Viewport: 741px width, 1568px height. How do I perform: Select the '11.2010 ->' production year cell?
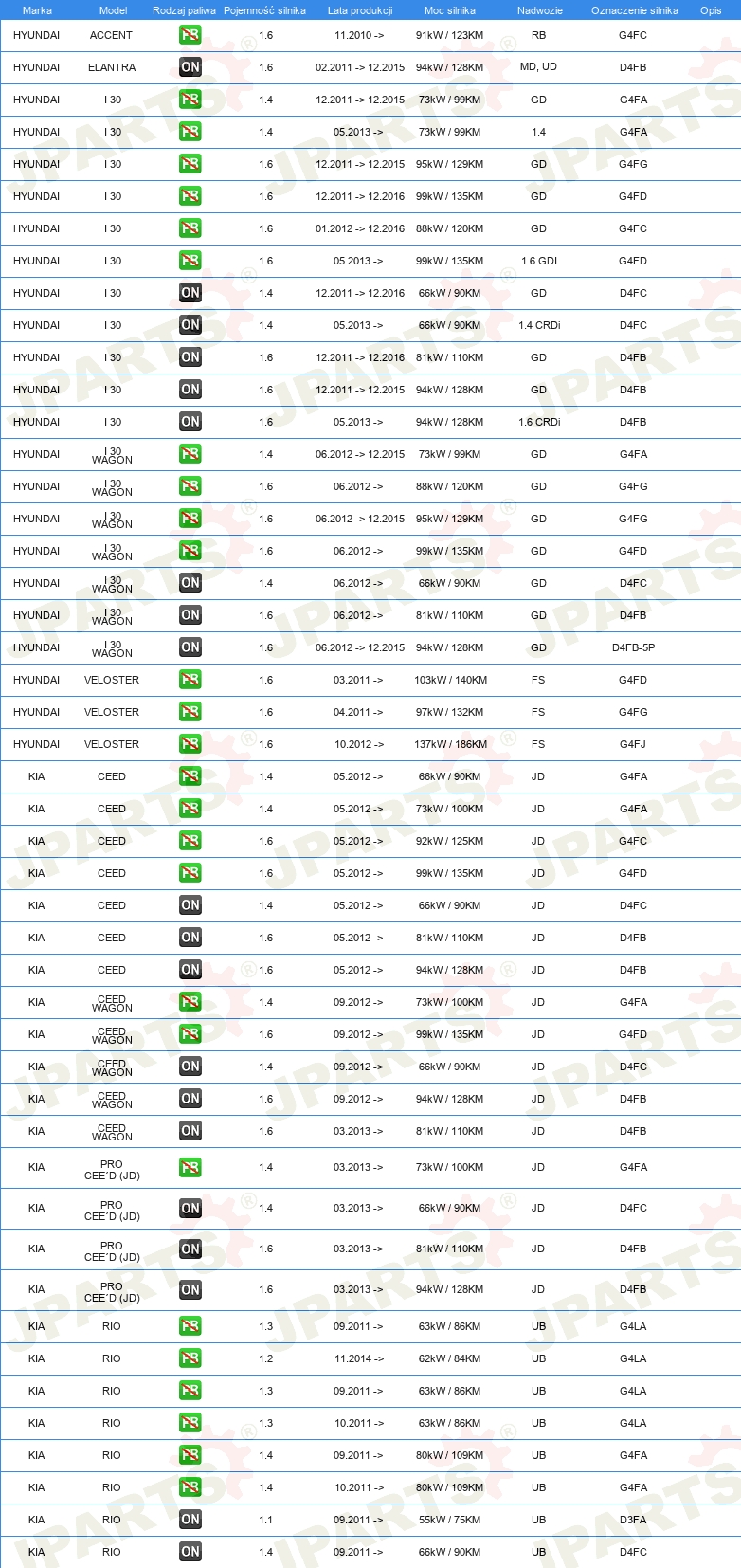359,35
